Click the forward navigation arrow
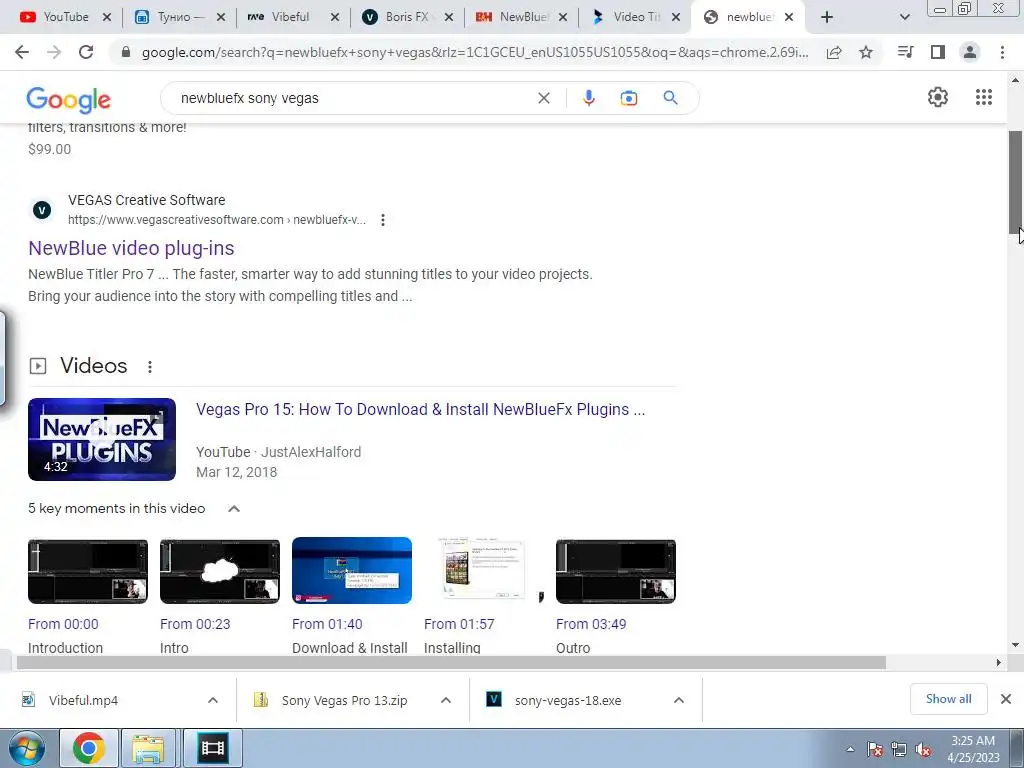The height and width of the screenshot is (768, 1024). (54, 52)
